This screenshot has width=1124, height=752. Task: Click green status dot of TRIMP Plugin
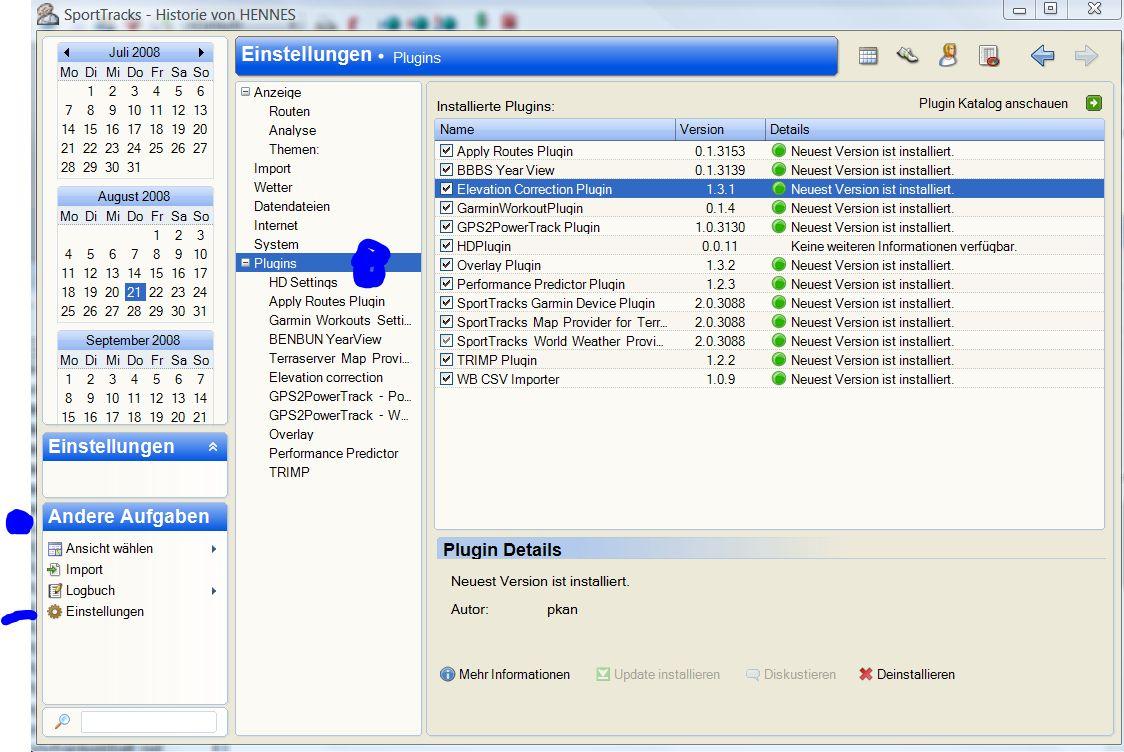pos(778,360)
